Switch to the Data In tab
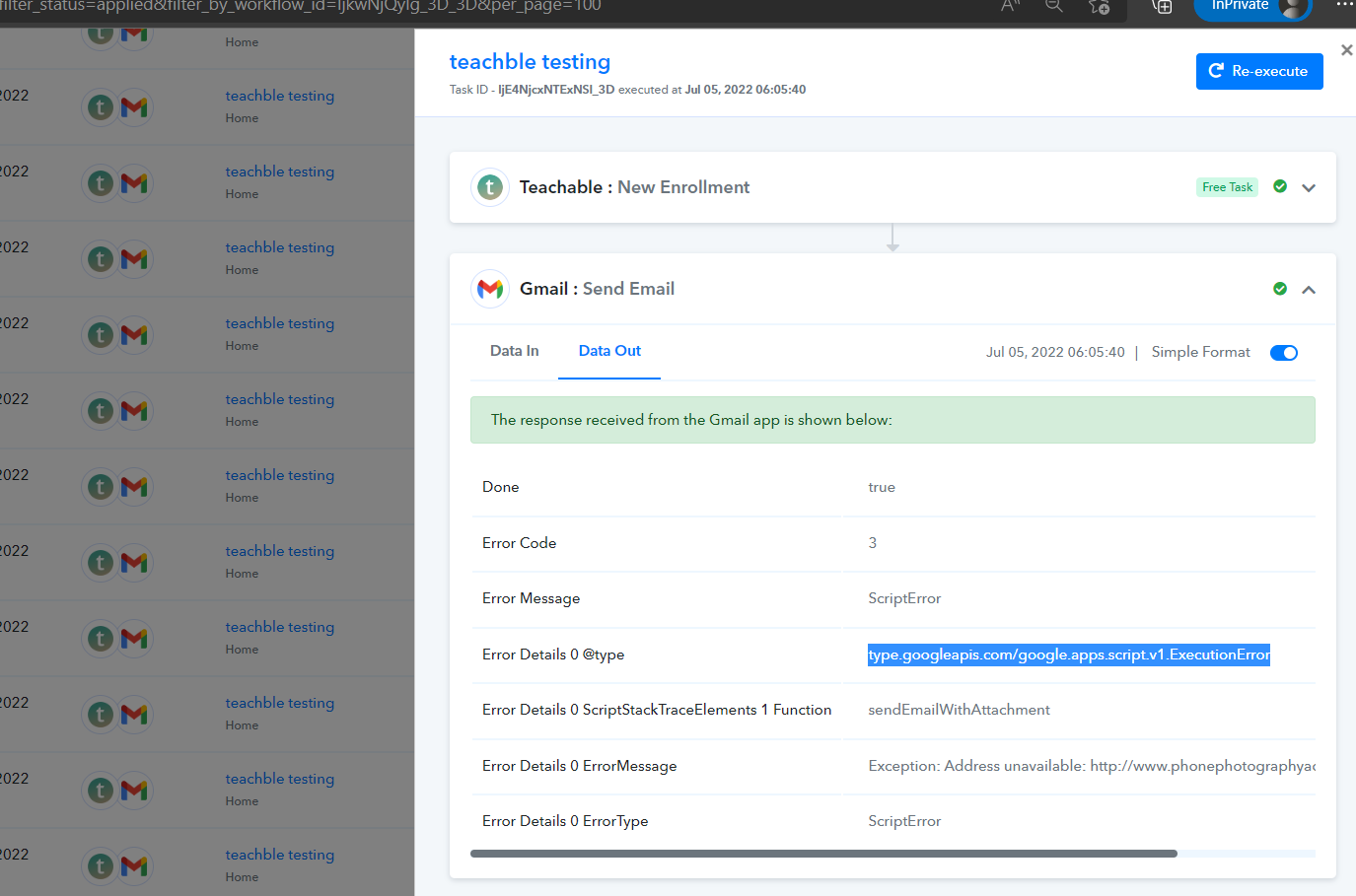The width and height of the screenshot is (1356, 896). [515, 351]
